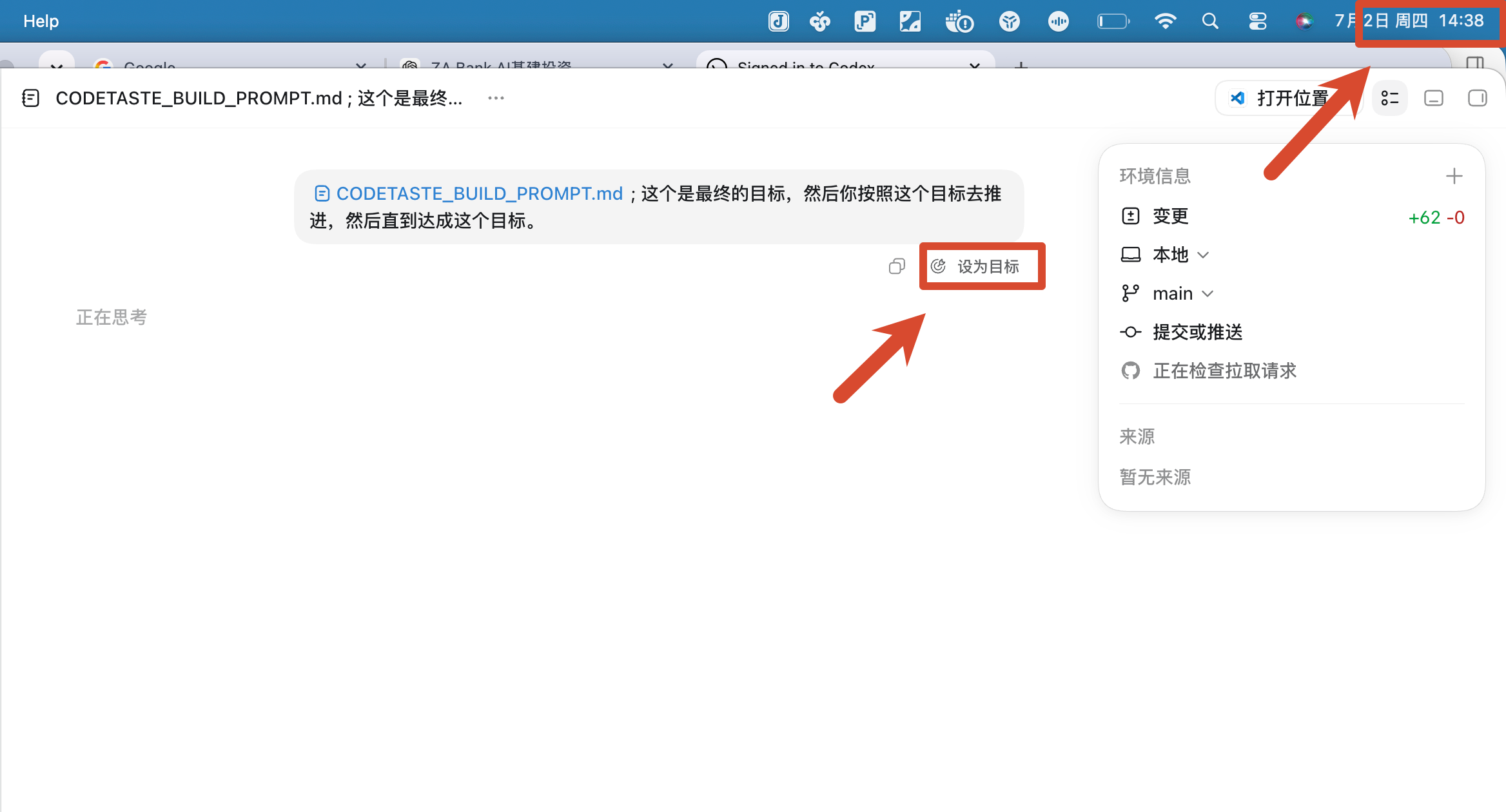Viewport: 1506px width, 812px height.
Task: Open the CODETASTE_BUILD_PROMPT.md file link
Action: pos(469,193)
